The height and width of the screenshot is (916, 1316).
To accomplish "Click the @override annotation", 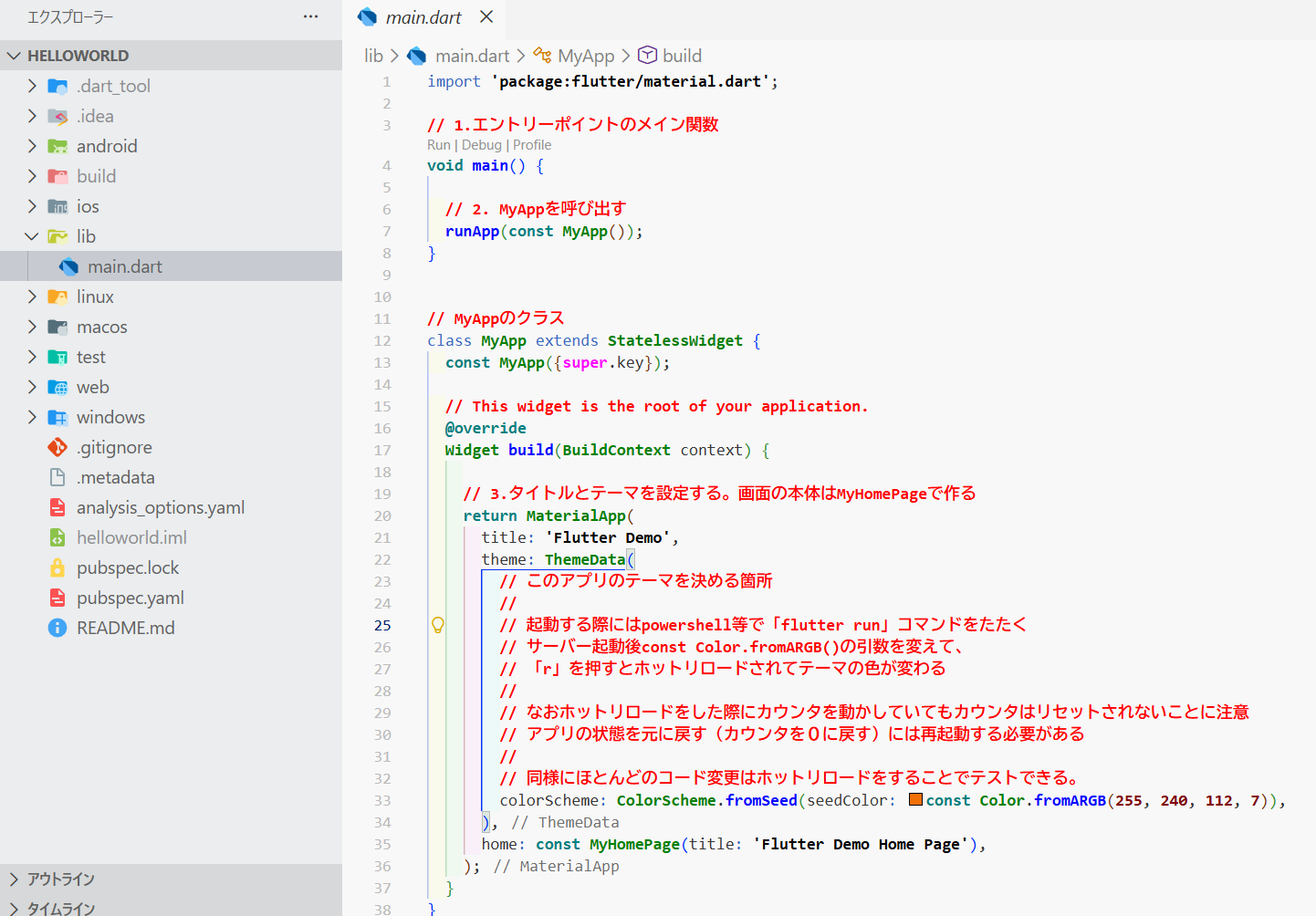I will 486,428.
